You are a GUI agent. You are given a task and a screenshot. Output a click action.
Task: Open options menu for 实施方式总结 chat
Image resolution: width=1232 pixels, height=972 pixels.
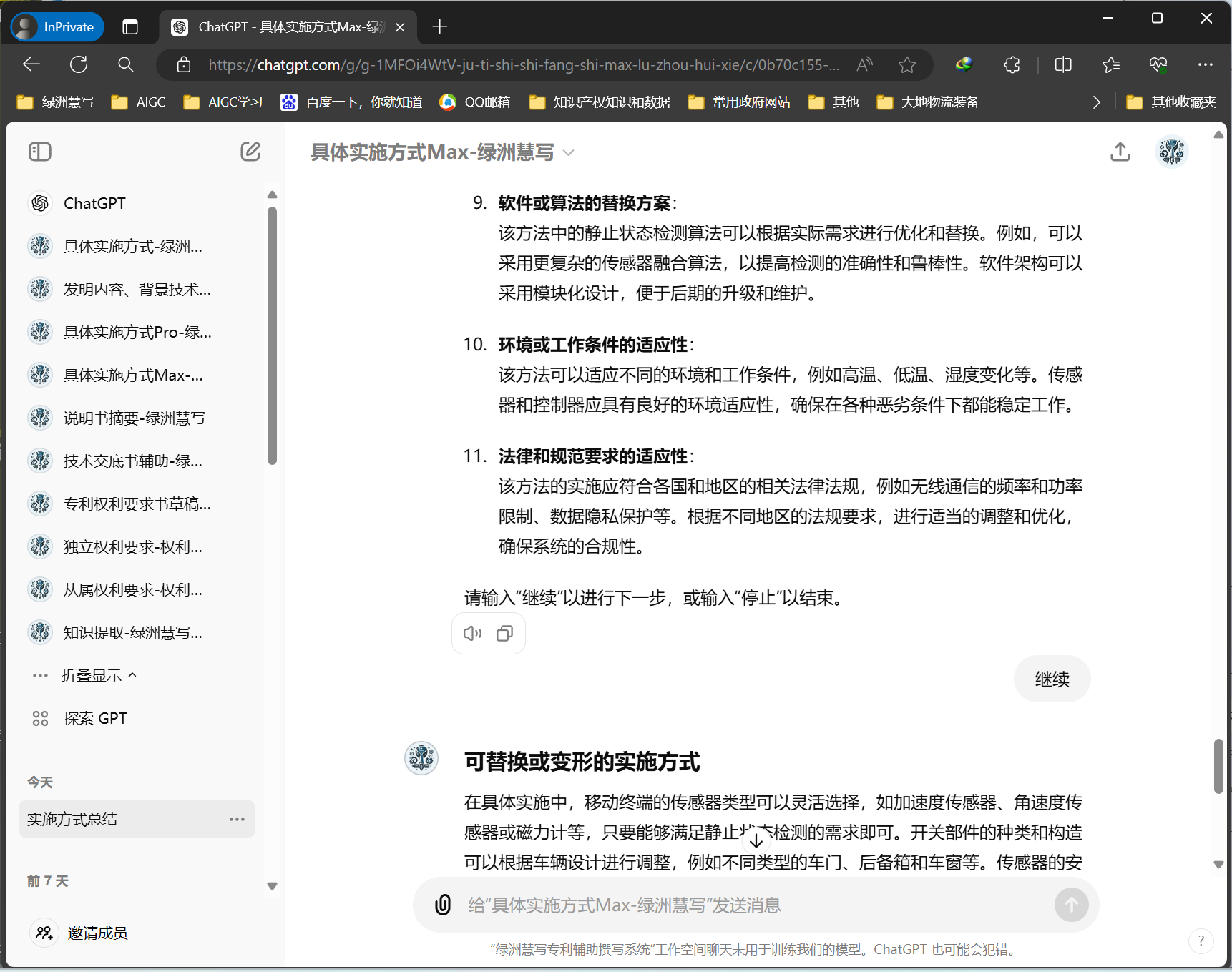pyautogui.click(x=237, y=819)
